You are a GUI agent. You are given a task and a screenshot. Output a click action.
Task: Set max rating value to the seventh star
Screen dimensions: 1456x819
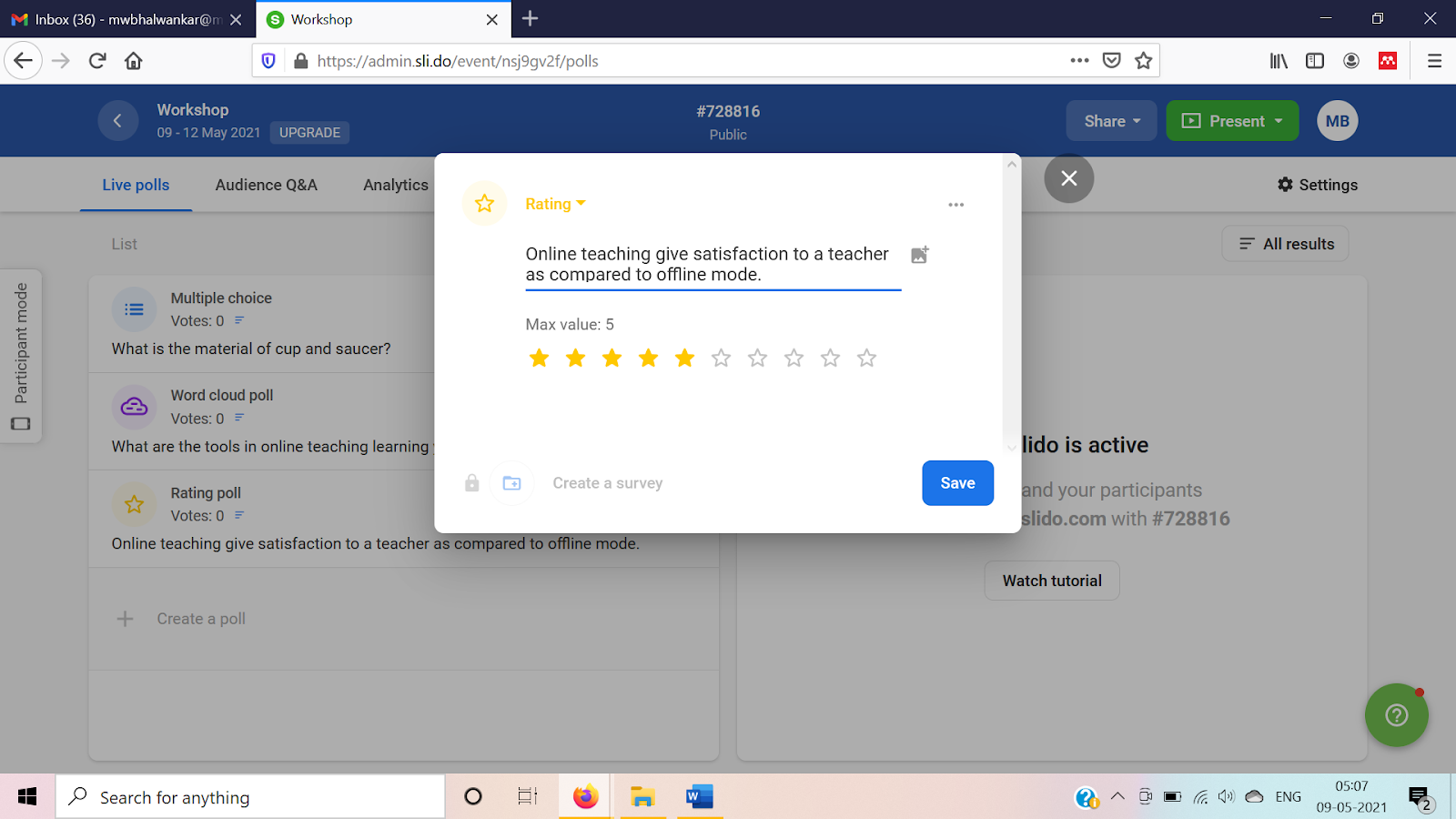(x=757, y=358)
